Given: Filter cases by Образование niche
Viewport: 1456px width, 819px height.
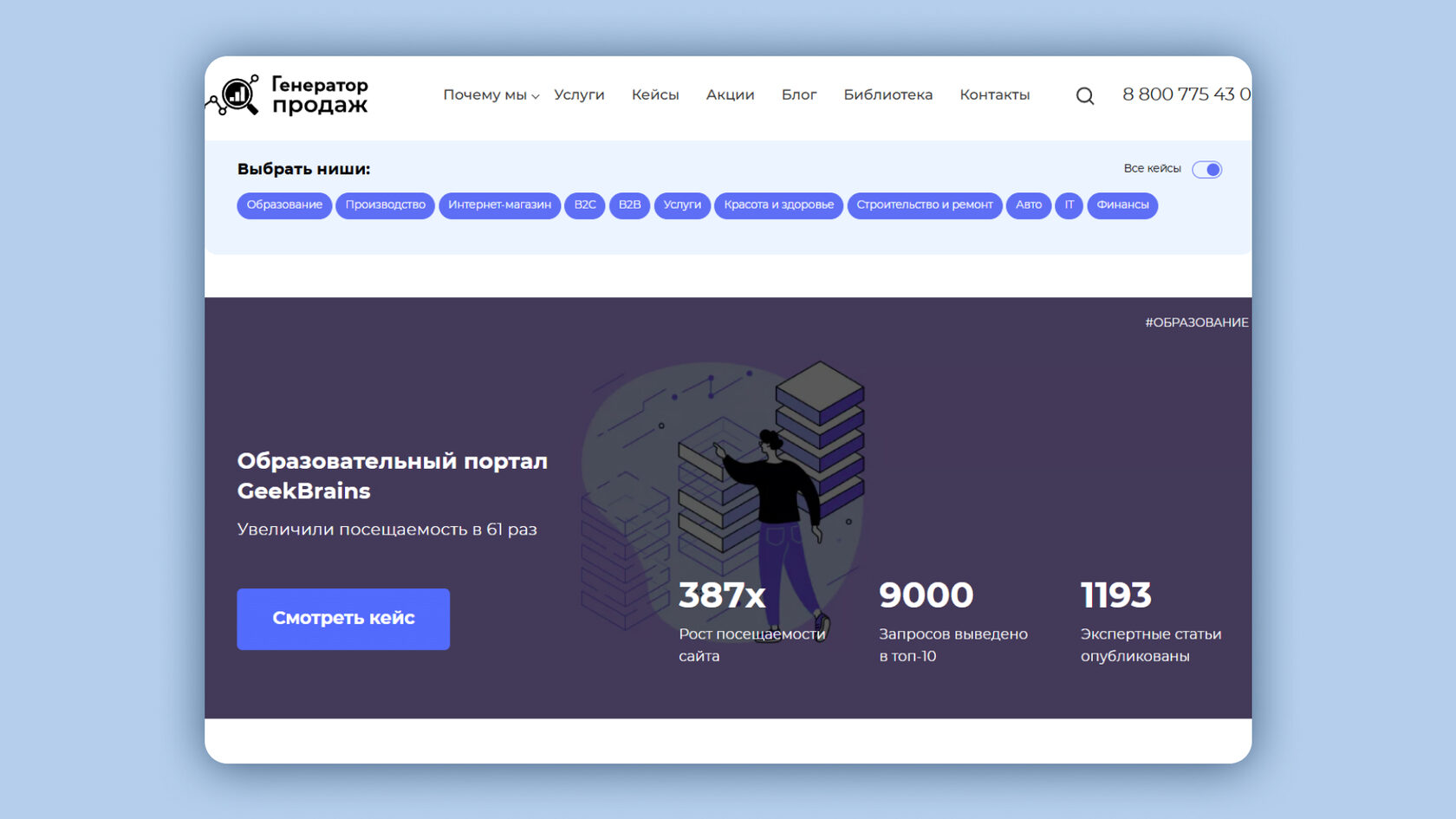Looking at the screenshot, I should 284,205.
